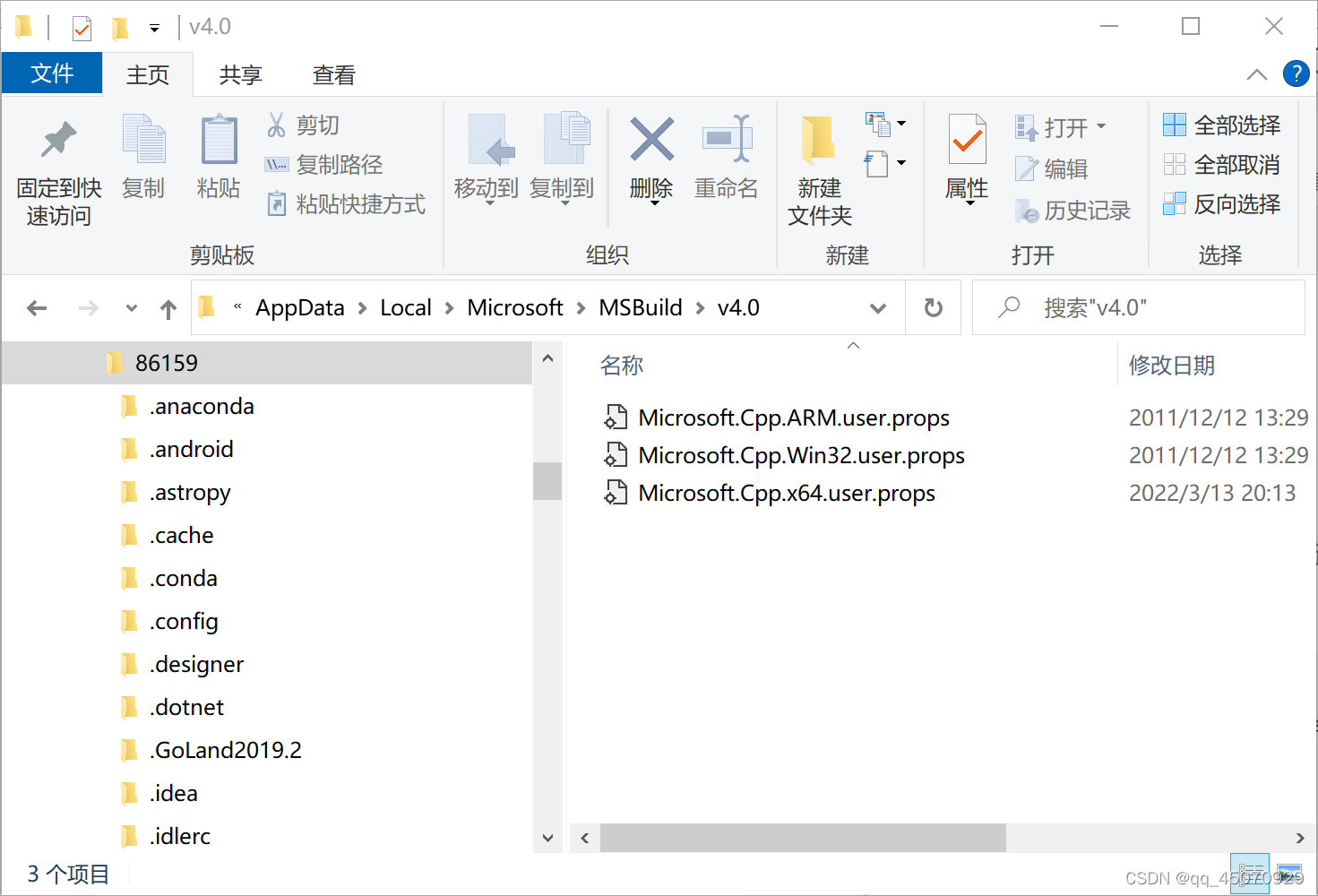Click Microsoft in the breadcrumb path
The image size is (1318, 896).
[515, 307]
